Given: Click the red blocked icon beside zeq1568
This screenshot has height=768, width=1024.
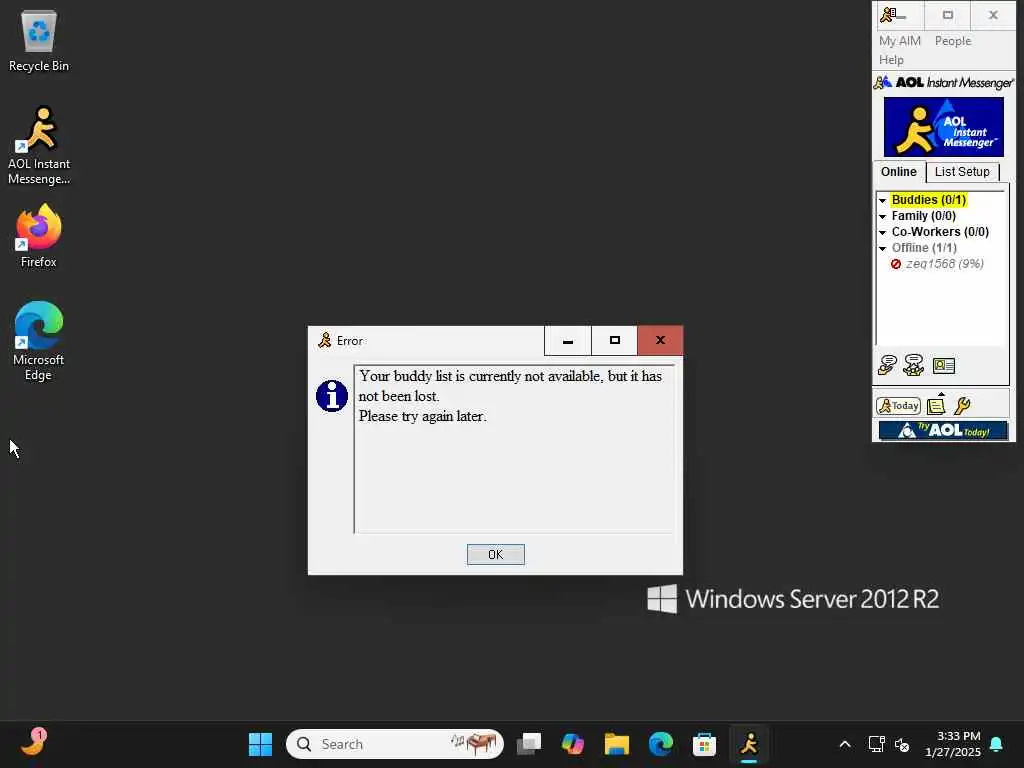Looking at the screenshot, I should click(896, 264).
